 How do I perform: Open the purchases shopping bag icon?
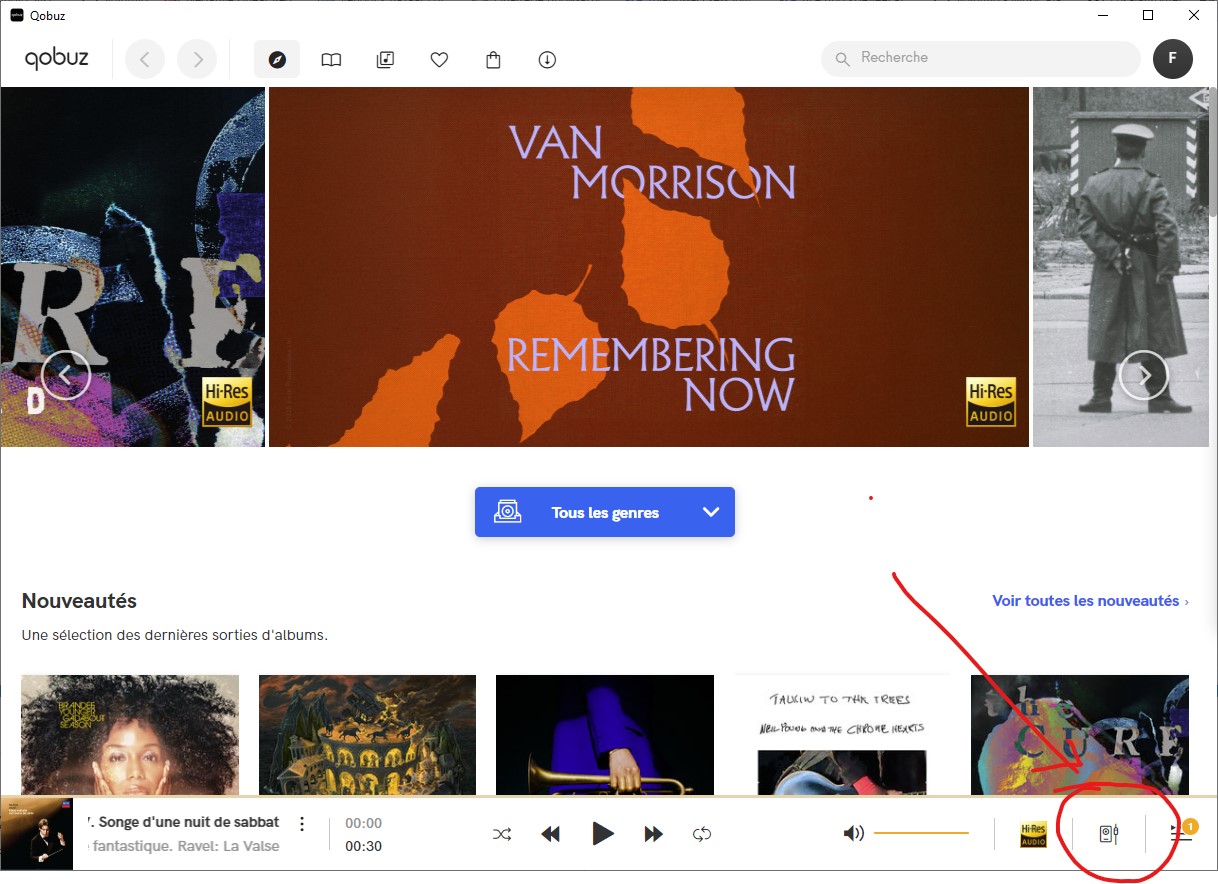coord(493,60)
